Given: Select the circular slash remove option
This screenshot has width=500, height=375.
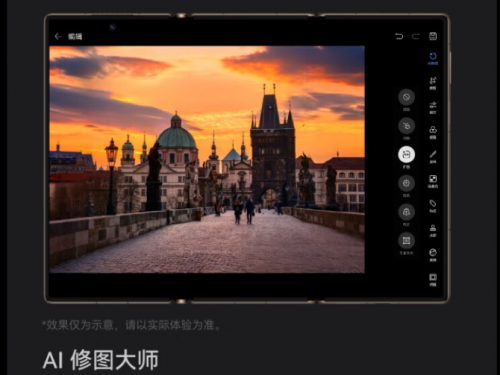Looking at the screenshot, I should 406,97.
